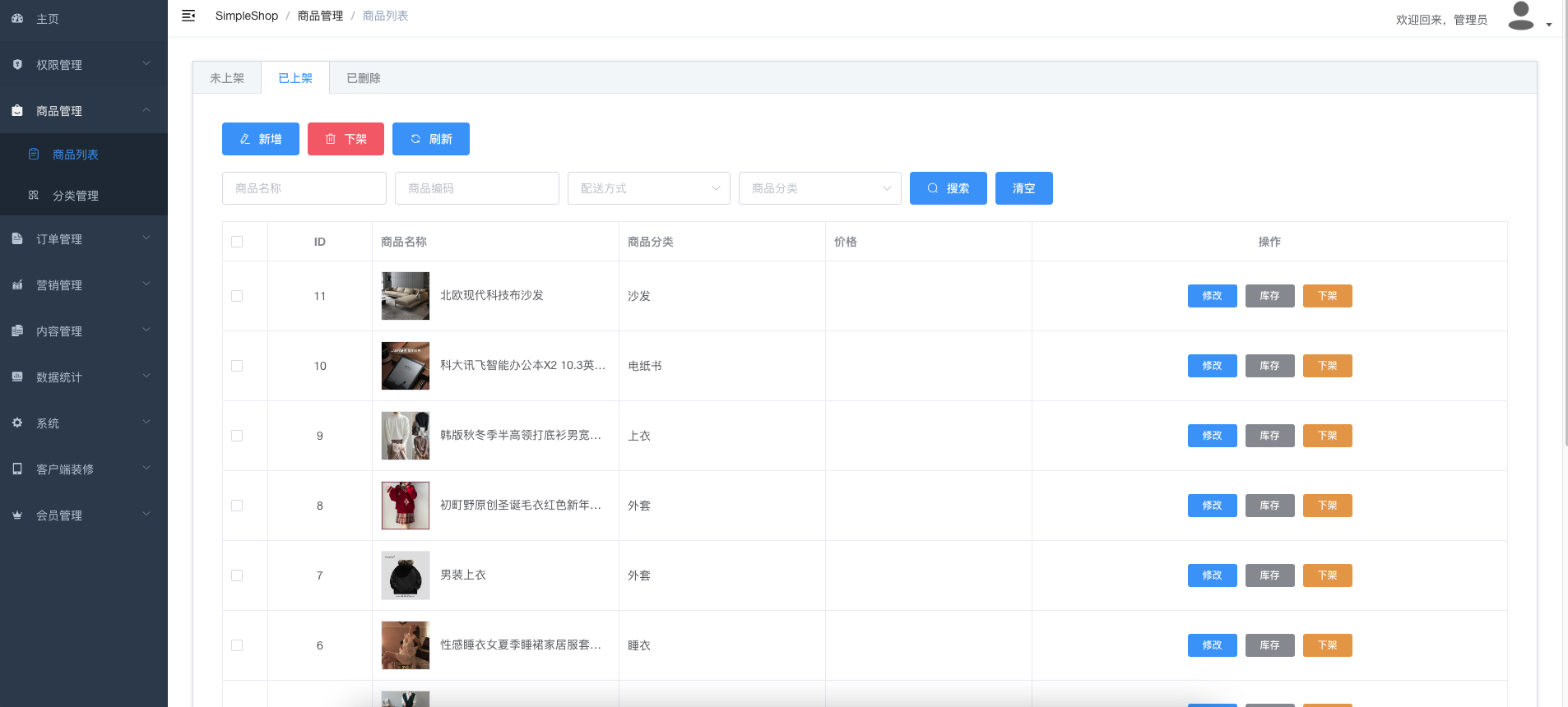1568x707 pixels.
Task: Switch to the 已上架 tab
Action: click(295, 78)
